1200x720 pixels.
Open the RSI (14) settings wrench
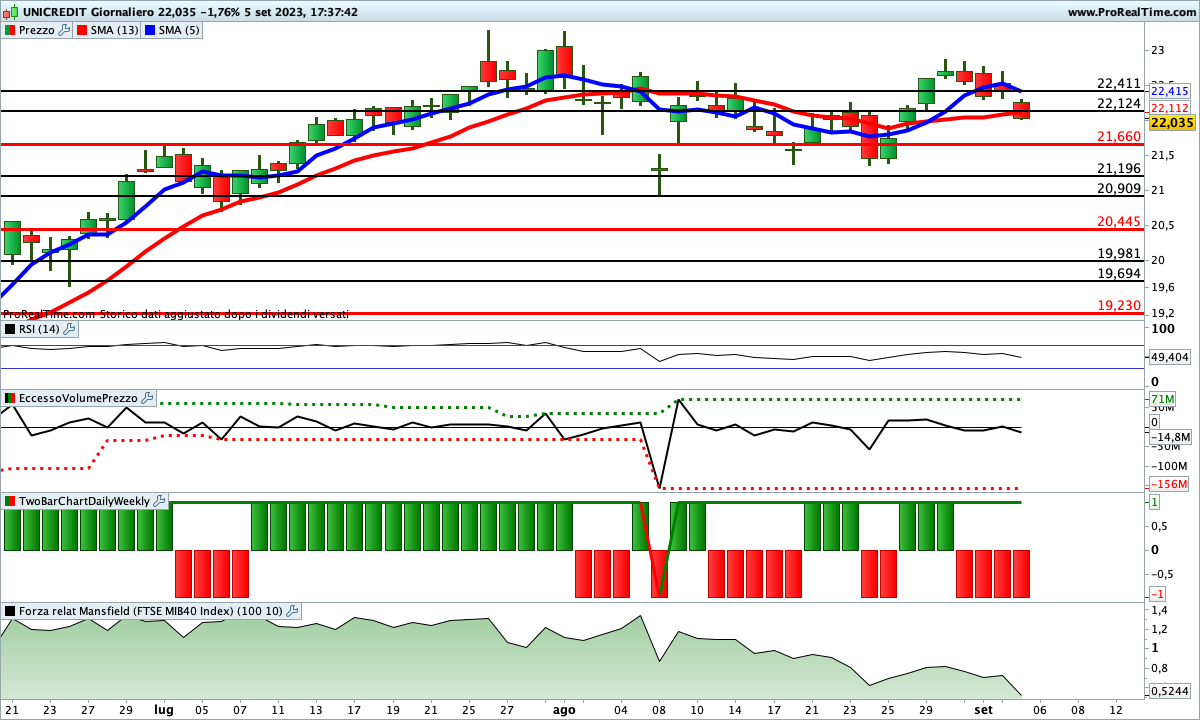[x=69, y=328]
